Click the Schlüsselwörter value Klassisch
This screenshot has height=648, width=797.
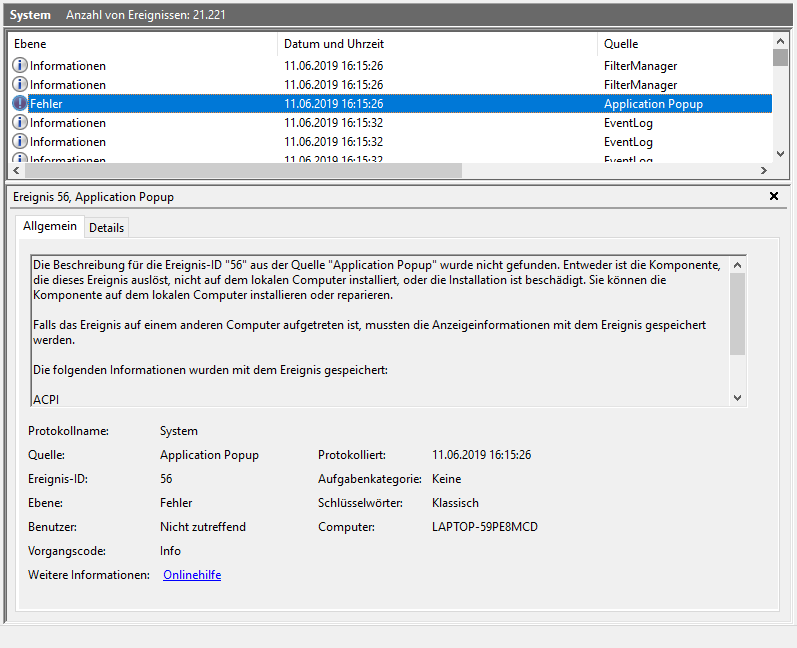(455, 503)
